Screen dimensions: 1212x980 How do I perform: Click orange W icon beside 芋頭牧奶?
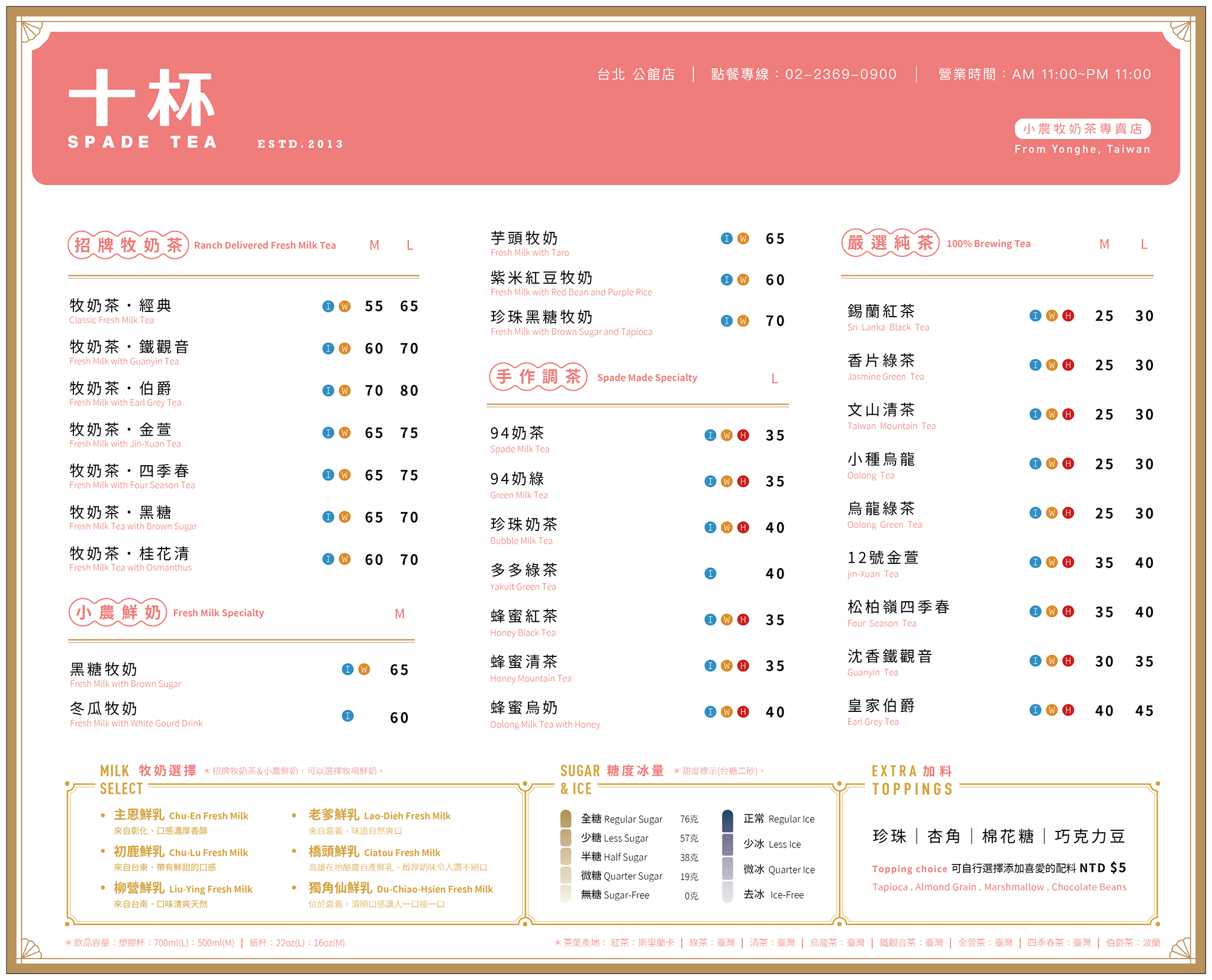(x=743, y=238)
